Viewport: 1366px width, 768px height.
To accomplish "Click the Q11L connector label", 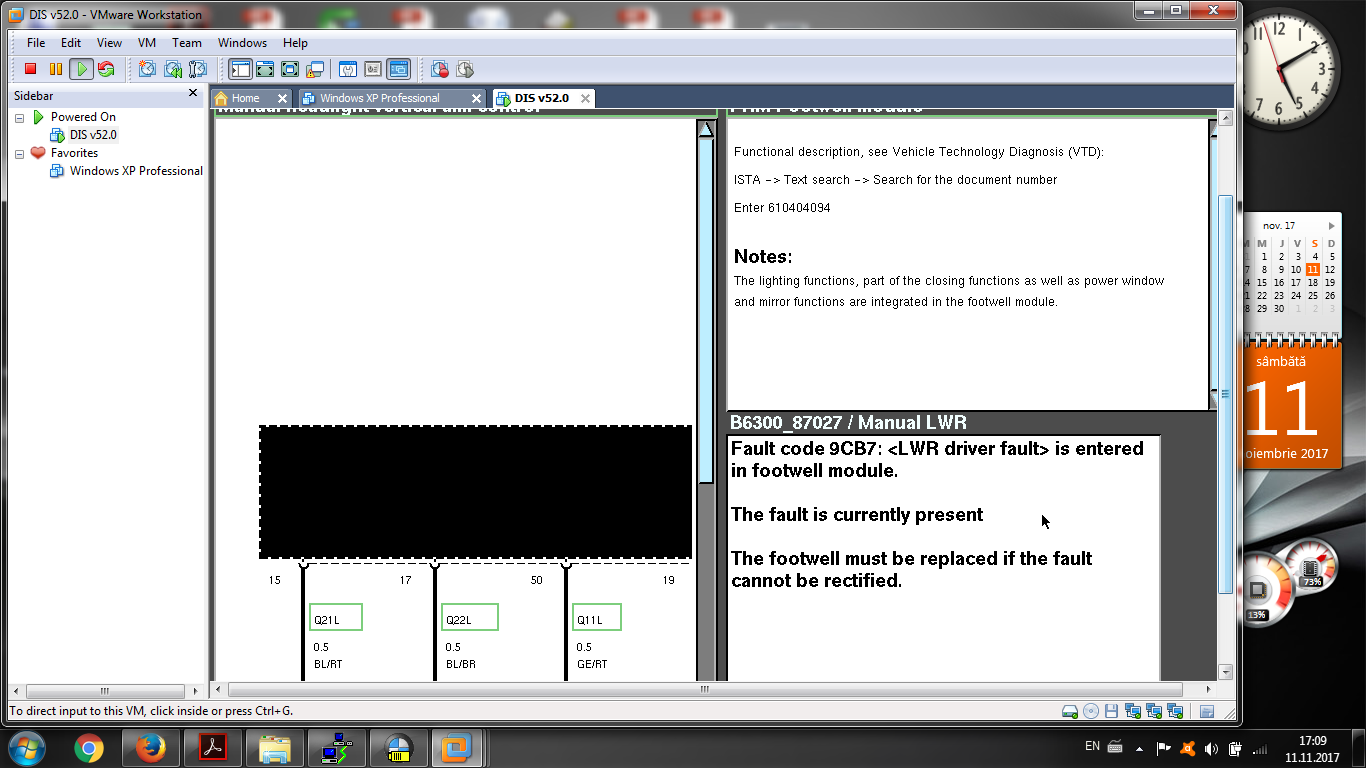I will tap(597, 618).
